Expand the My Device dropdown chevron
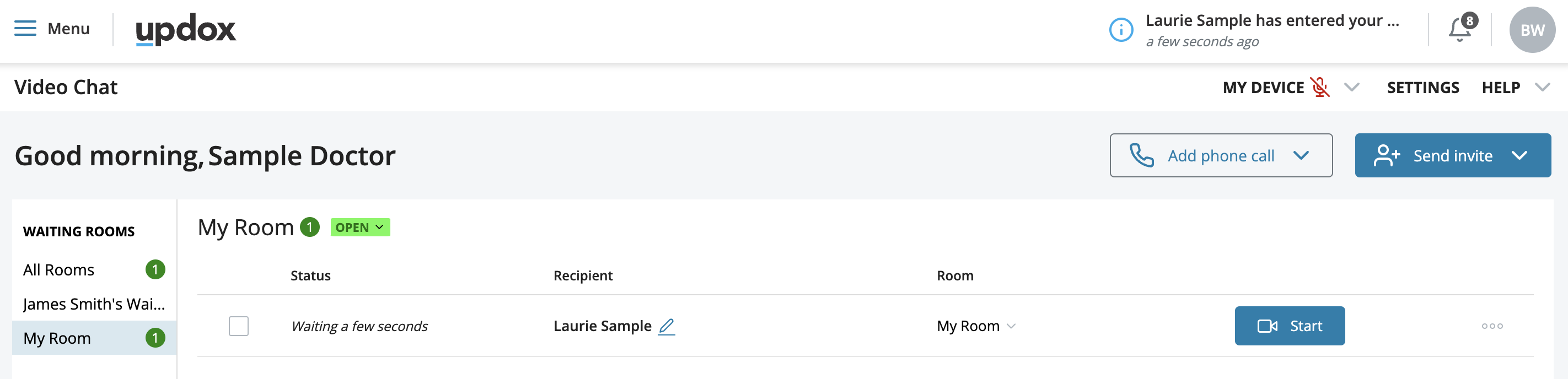 (x=1351, y=88)
